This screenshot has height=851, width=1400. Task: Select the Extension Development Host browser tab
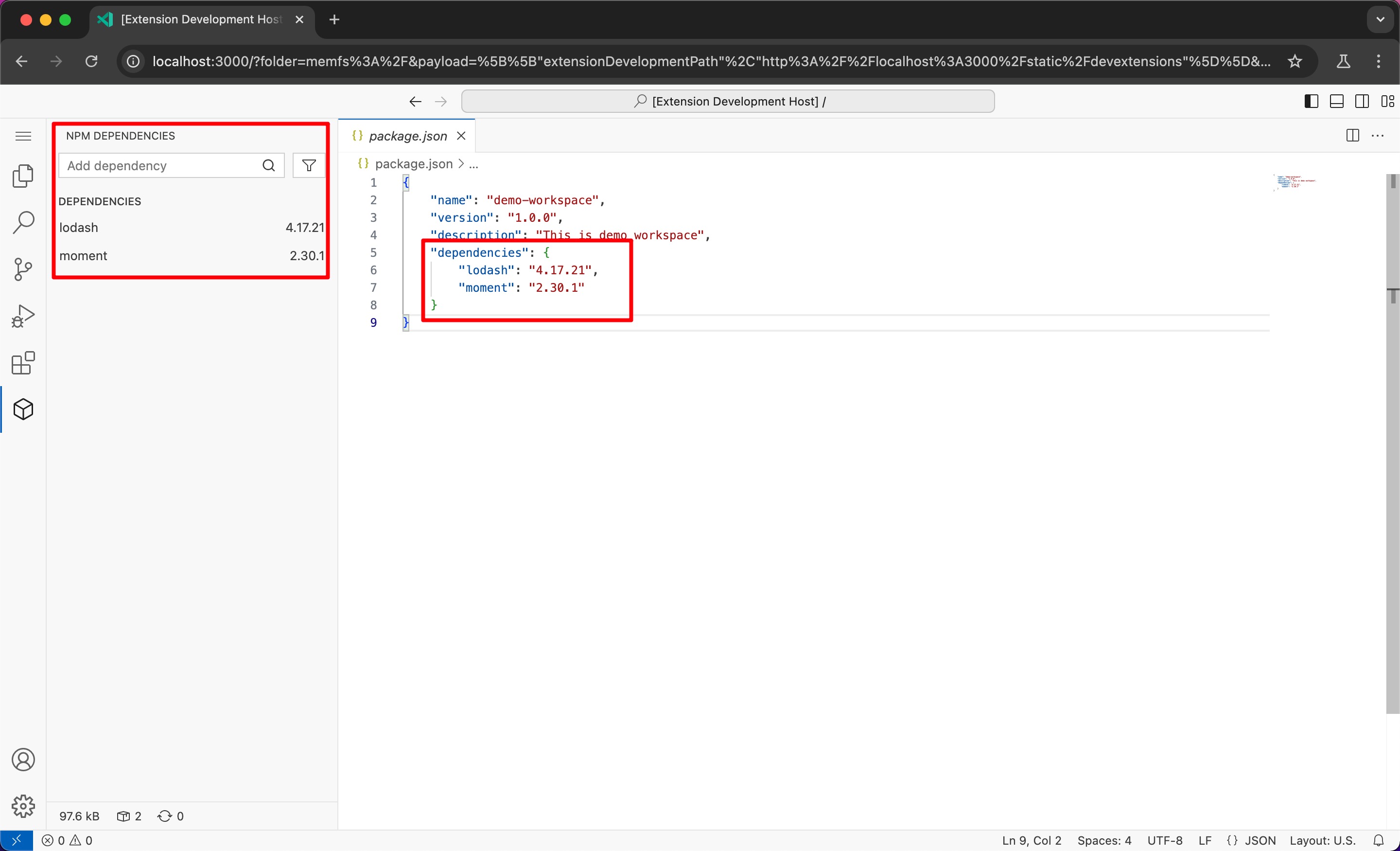tap(202, 20)
